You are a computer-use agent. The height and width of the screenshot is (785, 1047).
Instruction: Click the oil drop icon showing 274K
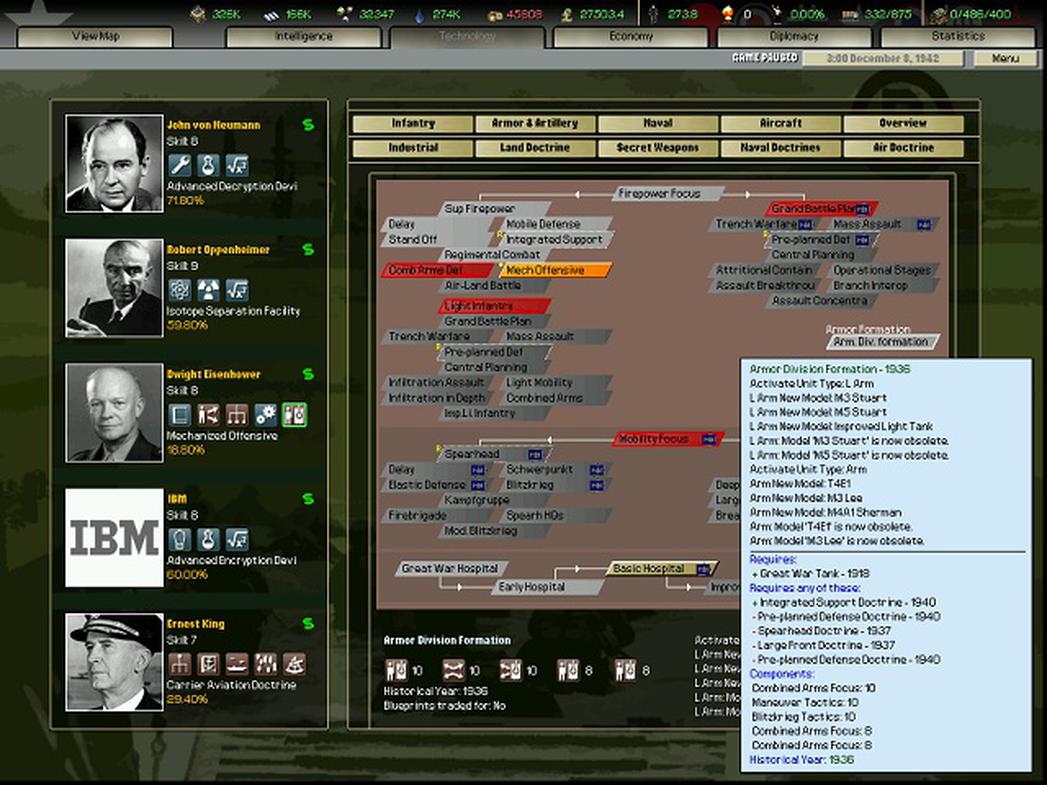pyautogui.click(x=419, y=14)
